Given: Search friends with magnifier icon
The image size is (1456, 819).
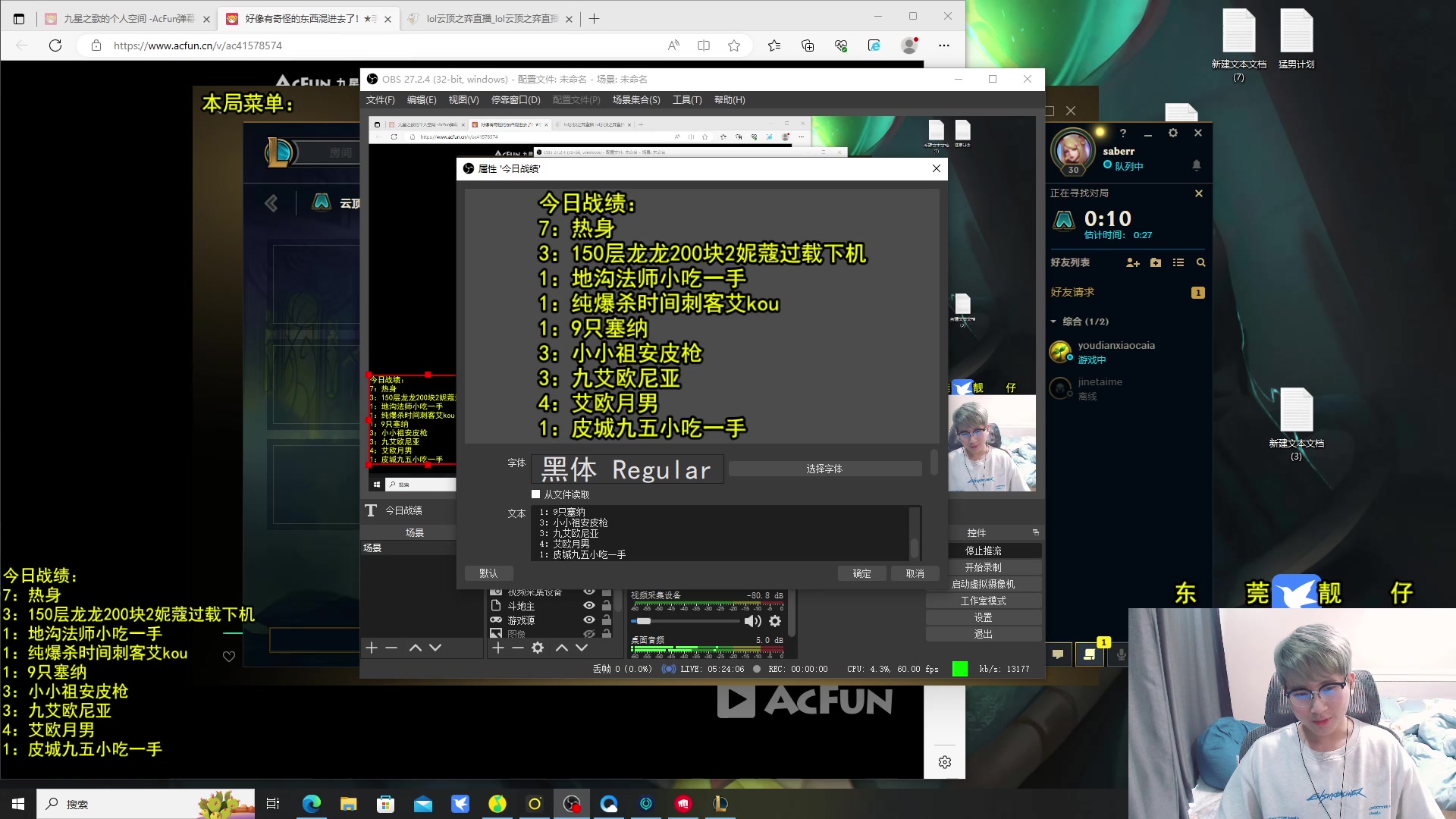Looking at the screenshot, I should coord(1200,262).
